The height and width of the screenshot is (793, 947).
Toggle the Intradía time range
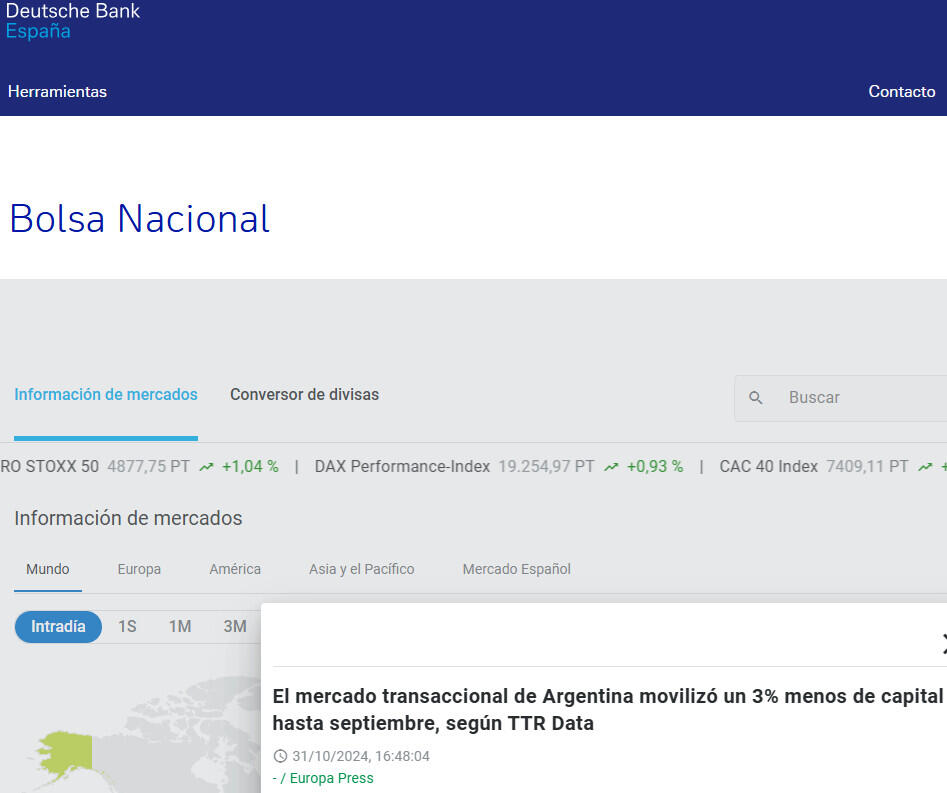pyautogui.click(x=58, y=627)
